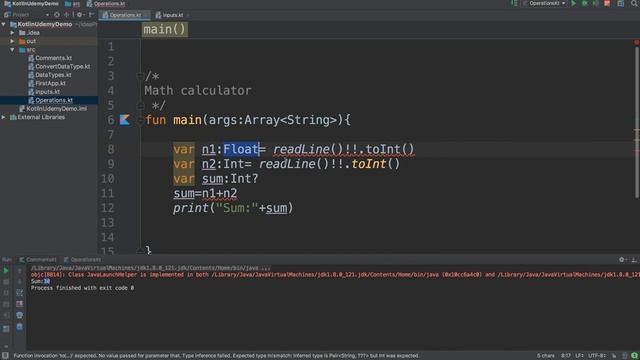Switch to CommentsKt run tab
Viewport: 640px width, 360px height.
point(38,260)
